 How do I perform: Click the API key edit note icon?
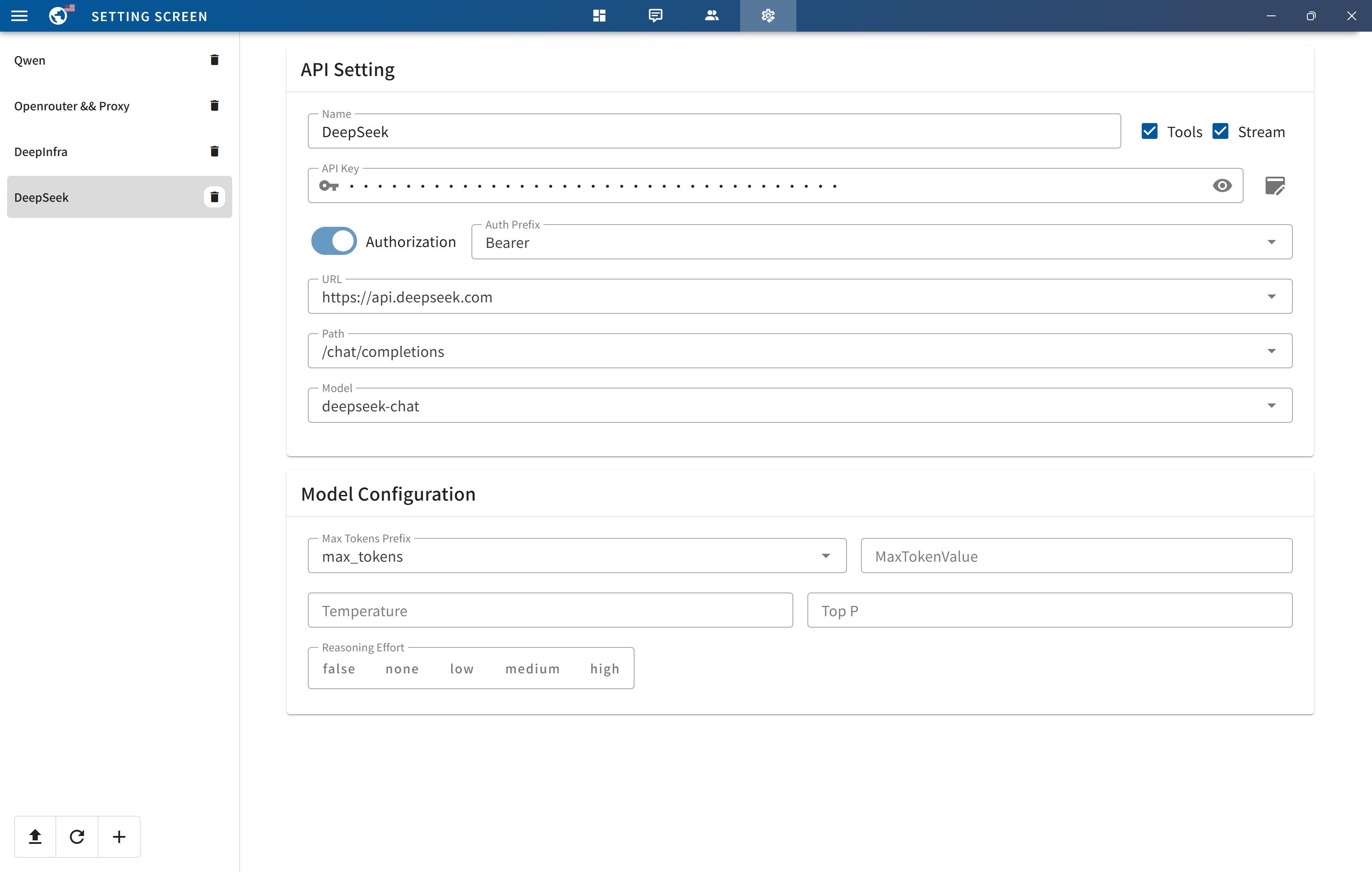click(x=1274, y=185)
